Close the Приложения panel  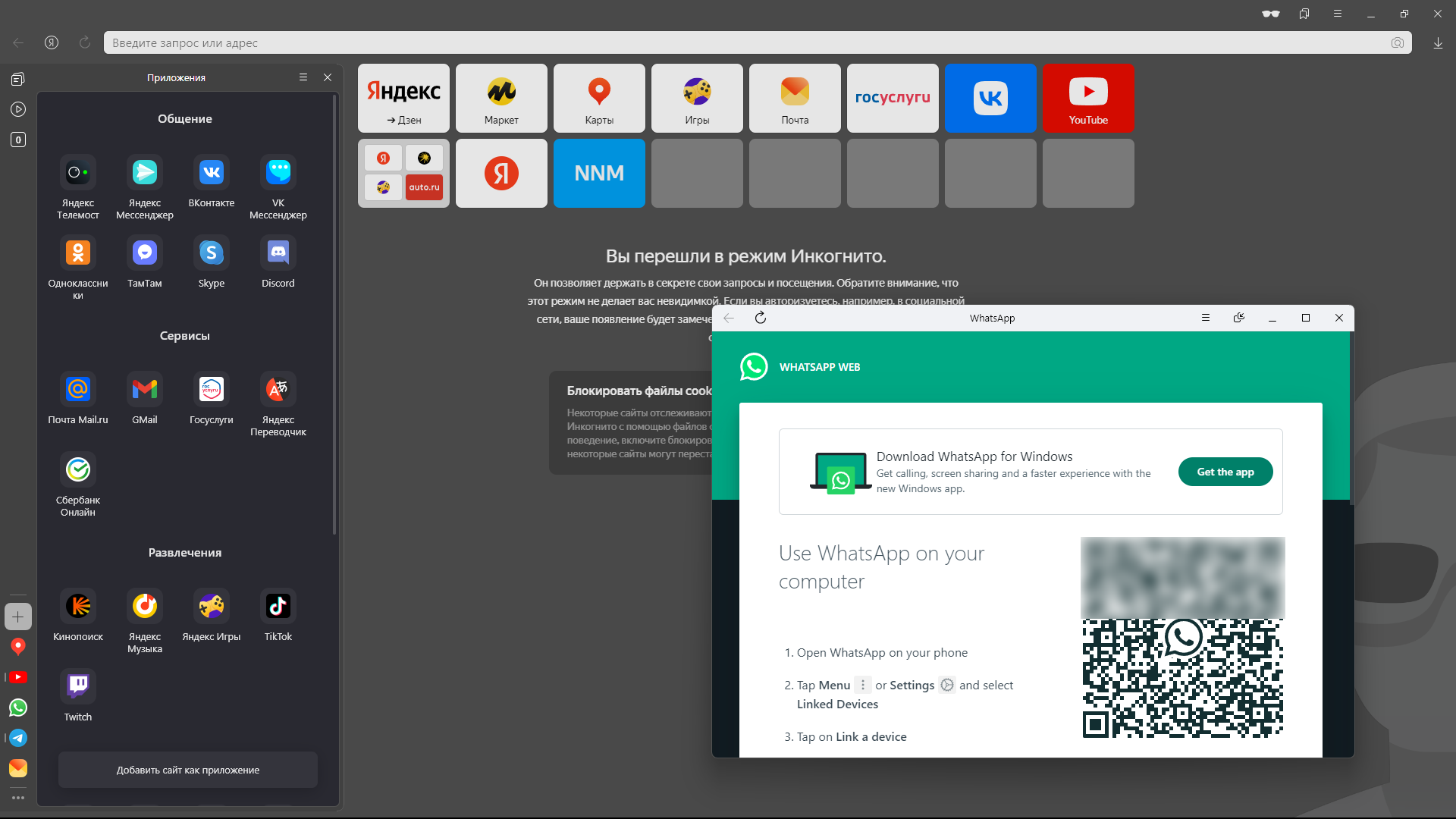click(328, 77)
